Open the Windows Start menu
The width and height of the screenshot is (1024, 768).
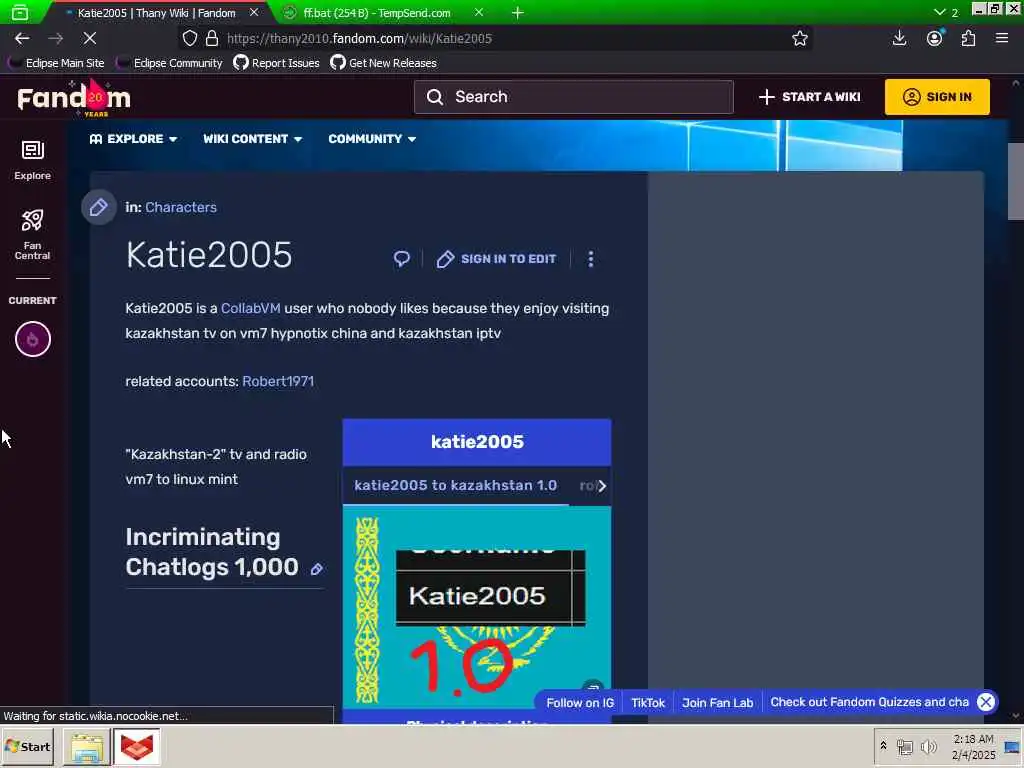28,746
